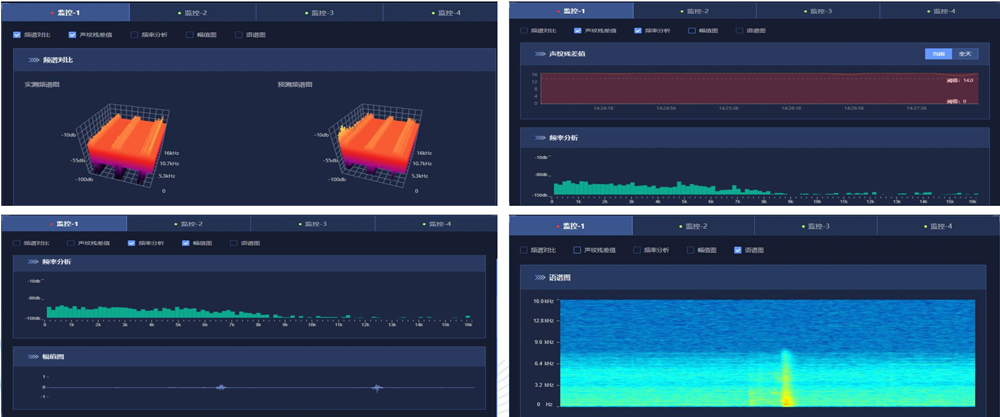Uncheck 频谱对比 checkbox in top-left panel
This screenshot has height=417, width=1000.
coord(18,34)
